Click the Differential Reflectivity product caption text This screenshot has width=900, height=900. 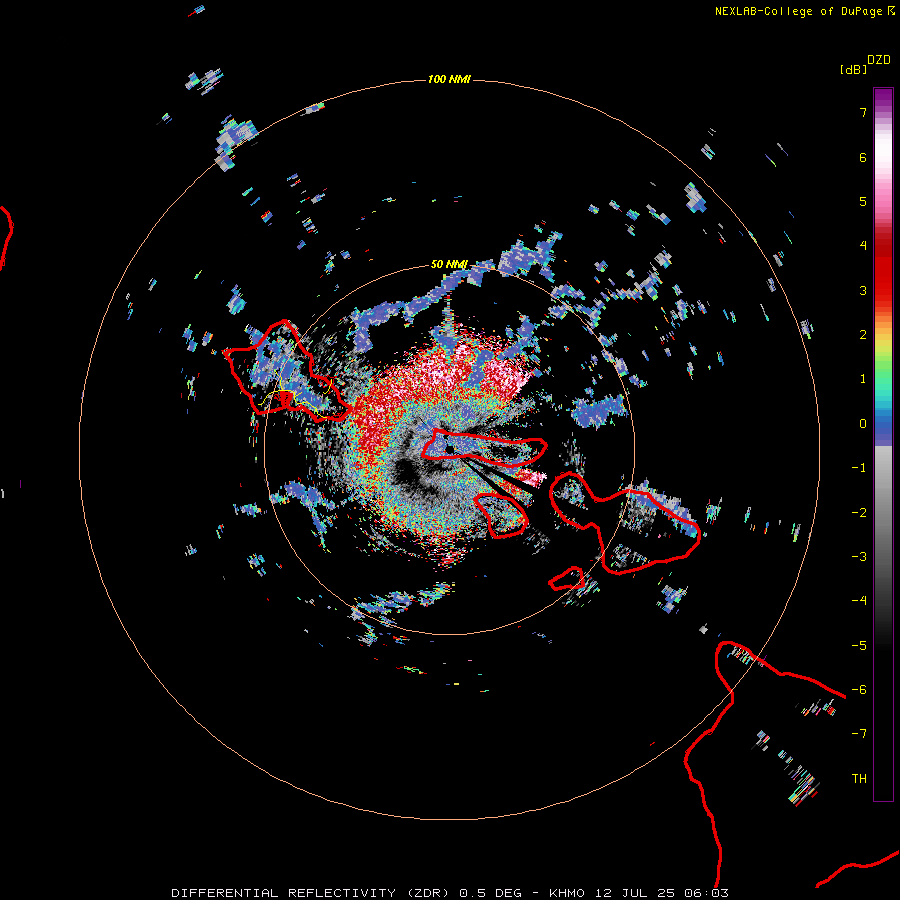[450, 893]
